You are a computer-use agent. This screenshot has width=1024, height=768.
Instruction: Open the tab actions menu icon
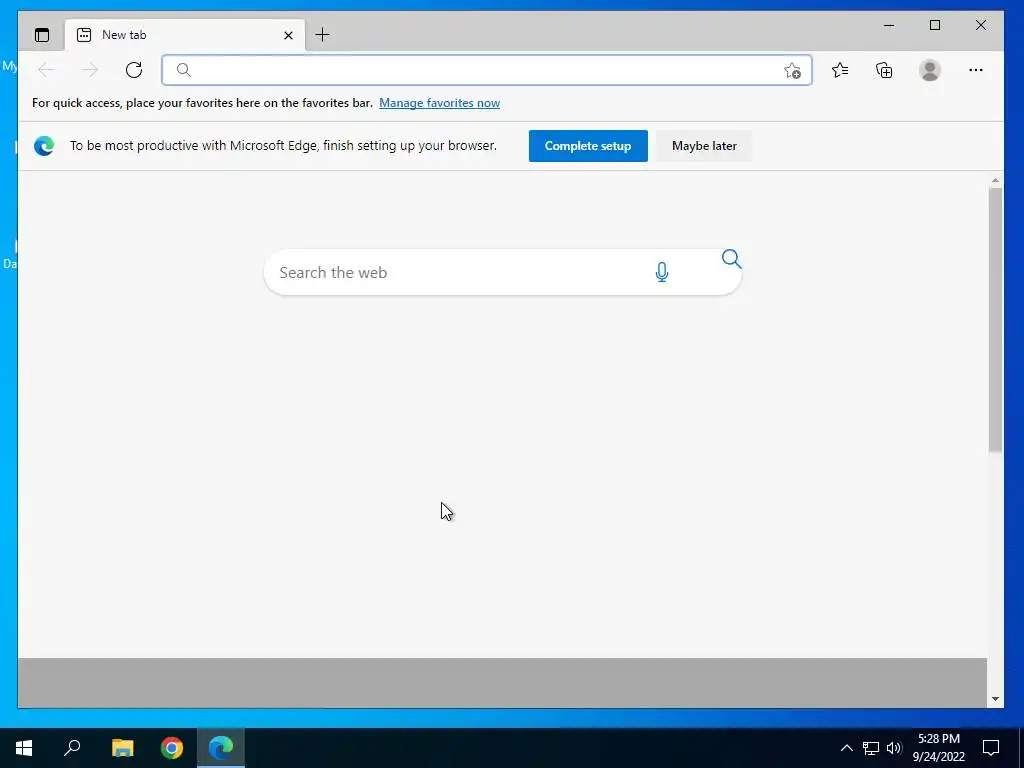(x=42, y=35)
